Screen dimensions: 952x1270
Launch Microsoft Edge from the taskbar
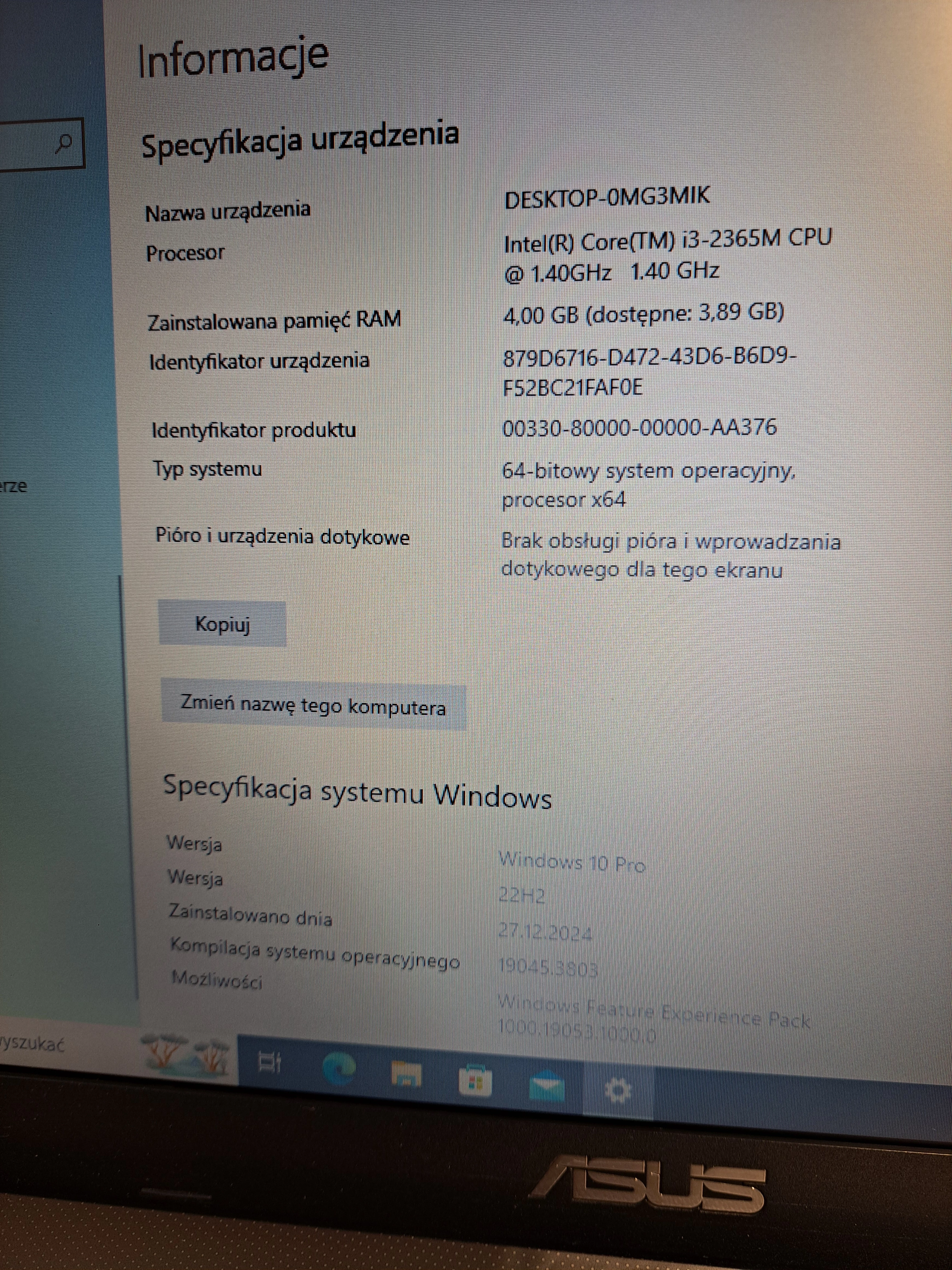pos(338,1068)
